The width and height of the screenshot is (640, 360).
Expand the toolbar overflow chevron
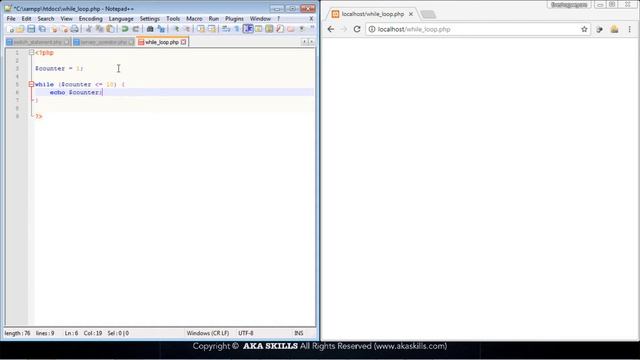[312, 28]
